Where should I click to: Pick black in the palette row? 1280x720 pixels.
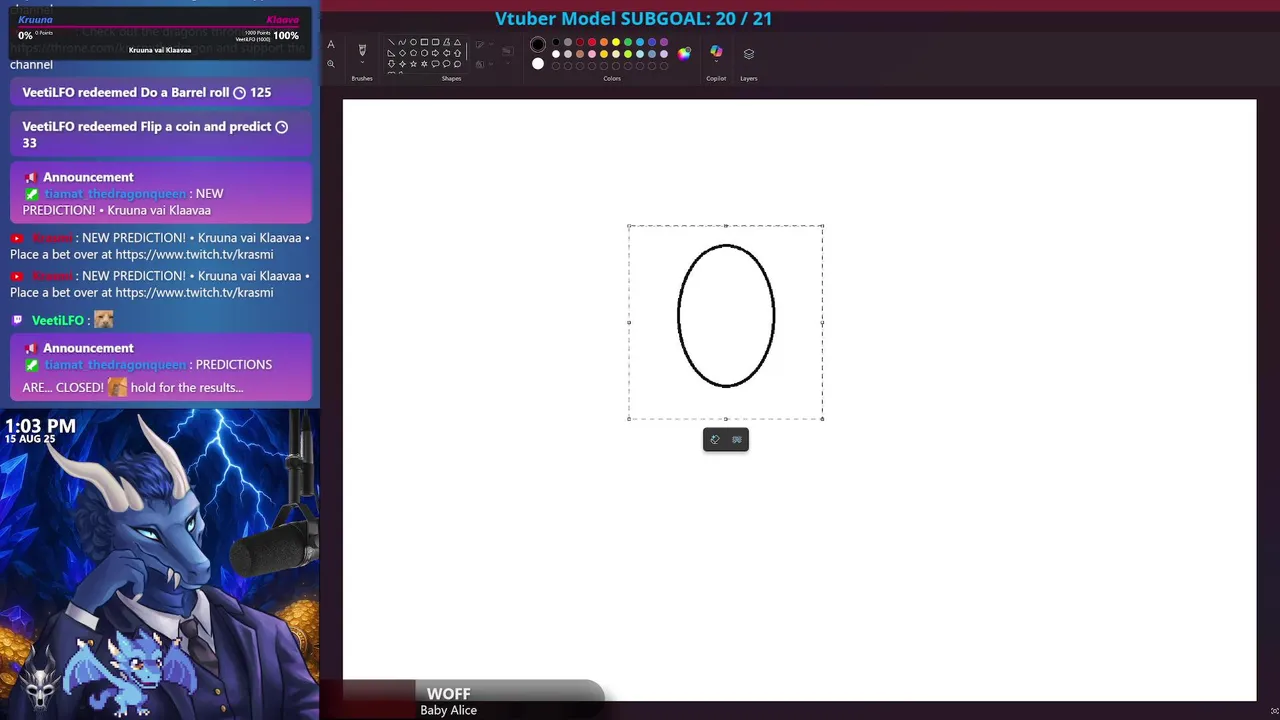click(x=556, y=42)
